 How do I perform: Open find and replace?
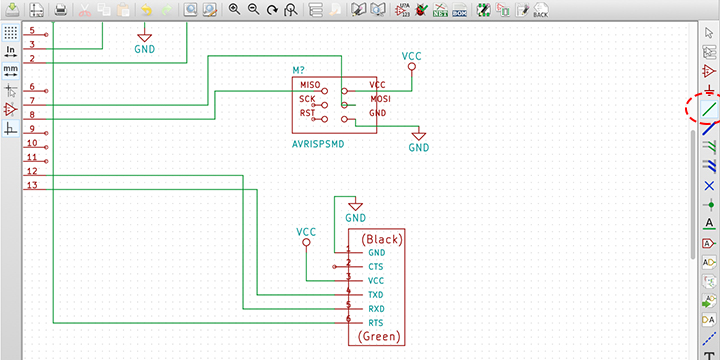tap(209, 9)
